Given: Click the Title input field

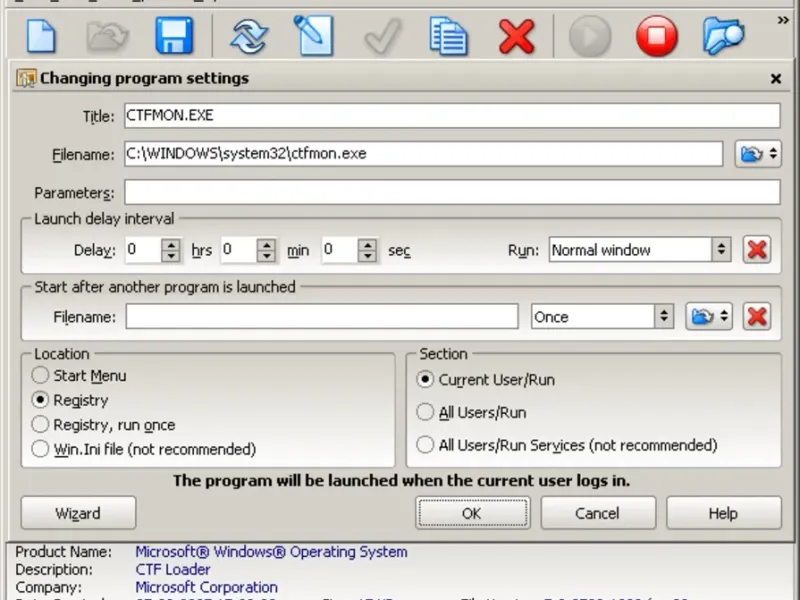Looking at the screenshot, I should [452, 115].
